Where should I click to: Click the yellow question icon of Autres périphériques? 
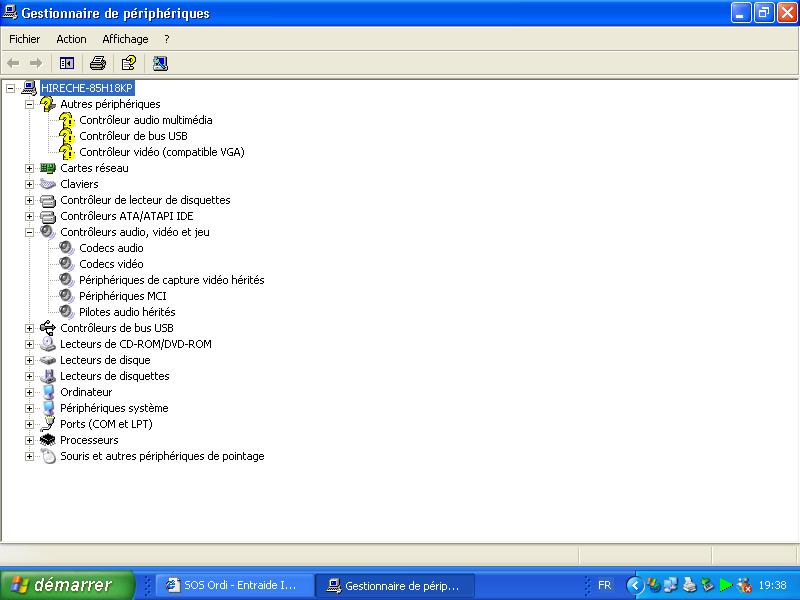(x=48, y=104)
